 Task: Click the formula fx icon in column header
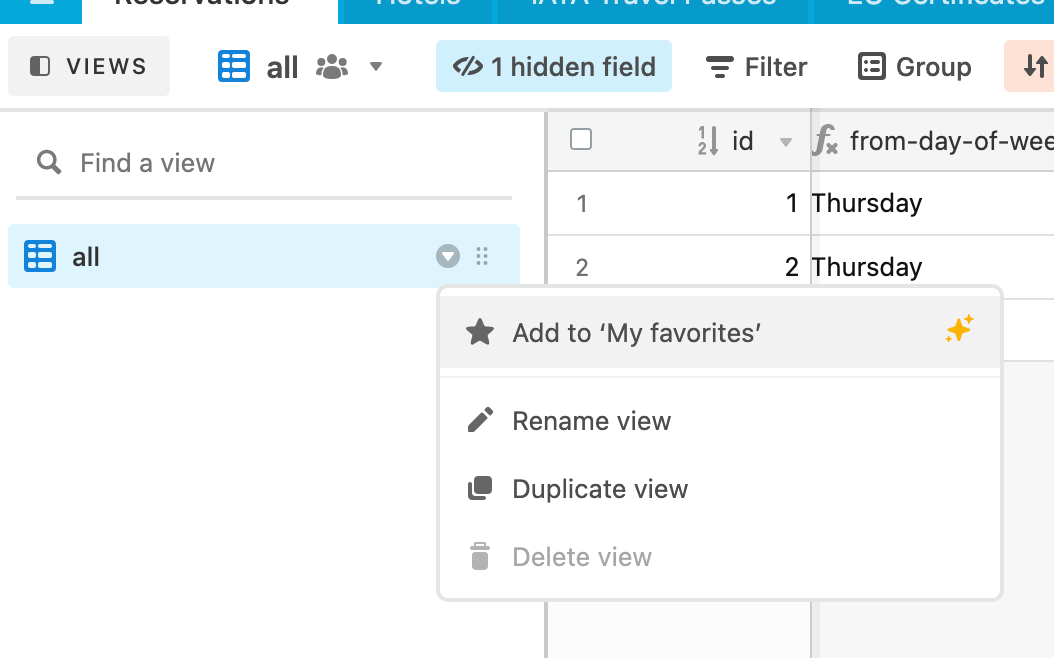pos(825,140)
